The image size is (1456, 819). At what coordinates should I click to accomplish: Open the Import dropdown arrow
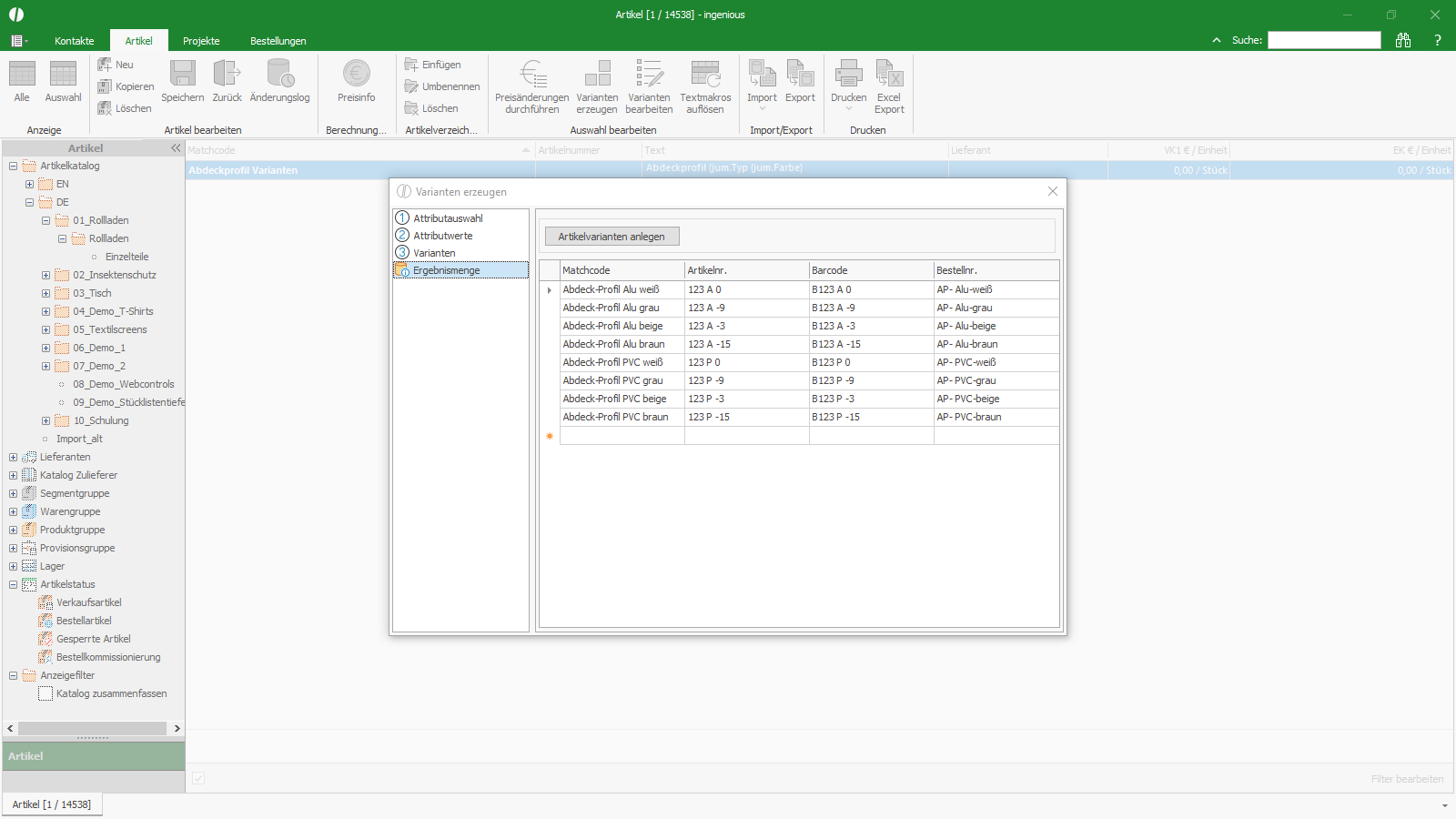pos(763,109)
